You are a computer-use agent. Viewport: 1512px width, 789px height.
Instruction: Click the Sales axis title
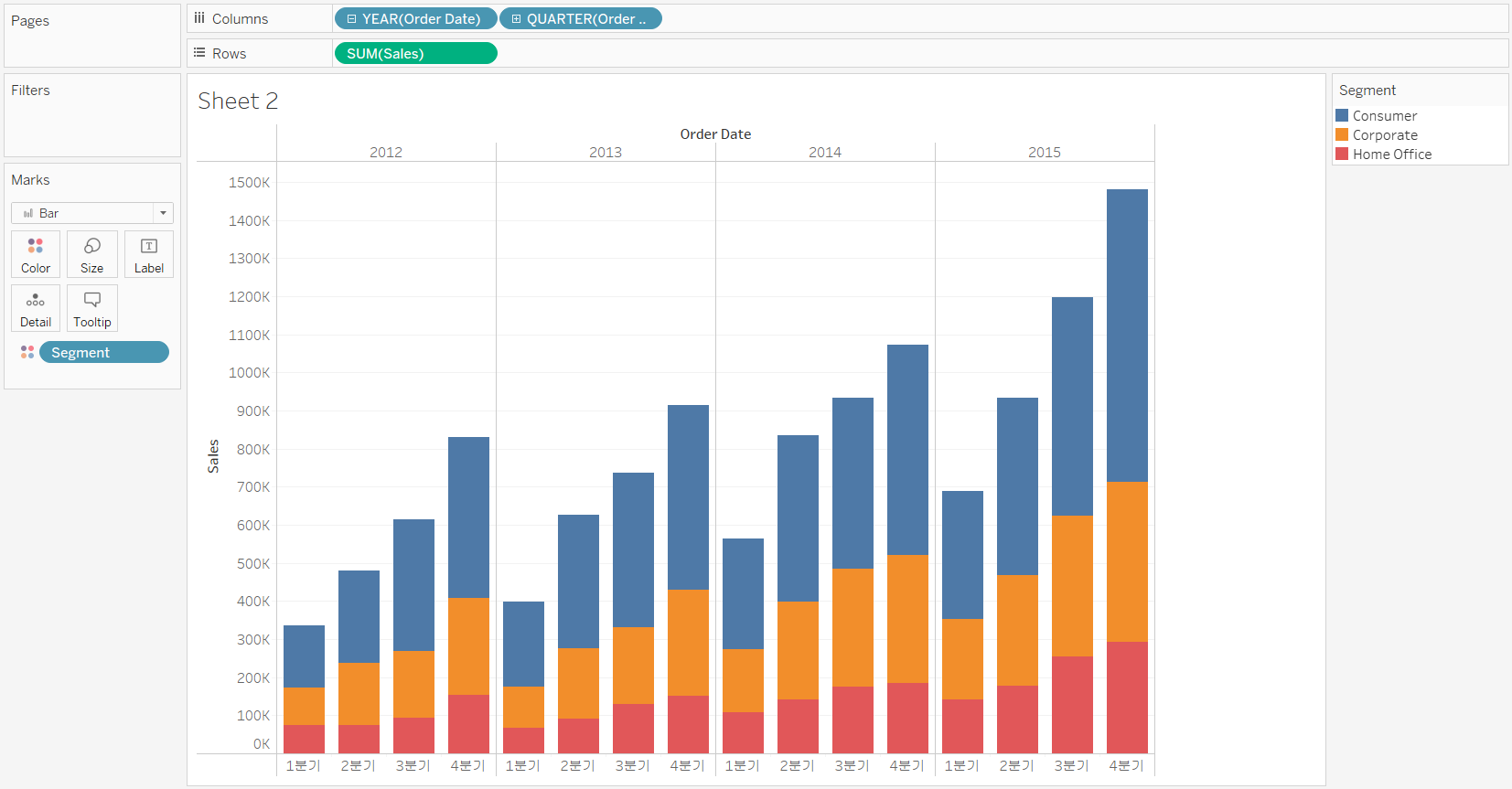(x=213, y=456)
